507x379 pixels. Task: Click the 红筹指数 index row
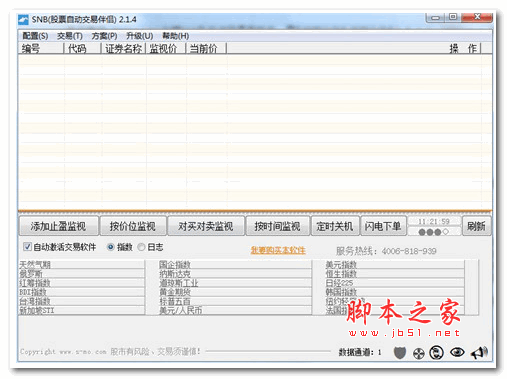tap(82, 283)
